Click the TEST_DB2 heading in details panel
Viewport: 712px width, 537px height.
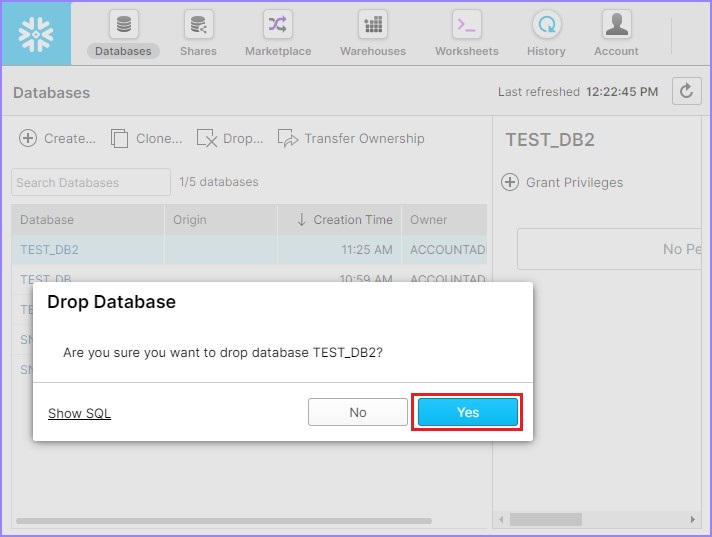pyautogui.click(x=550, y=140)
